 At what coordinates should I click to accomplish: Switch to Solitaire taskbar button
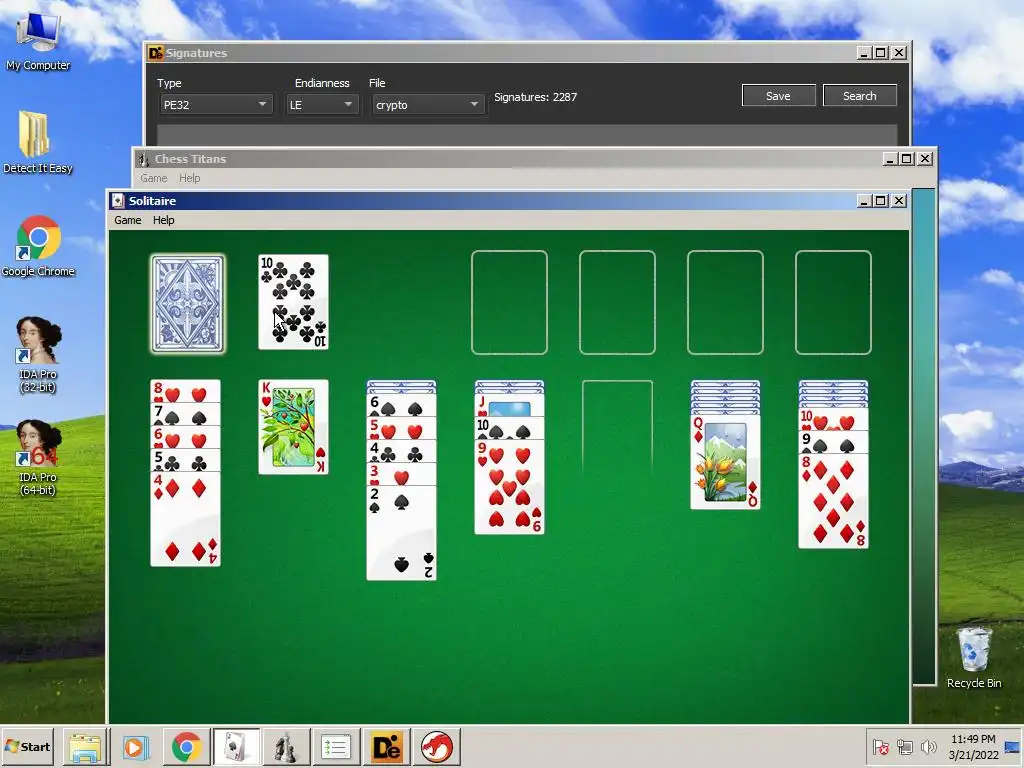tap(236, 747)
